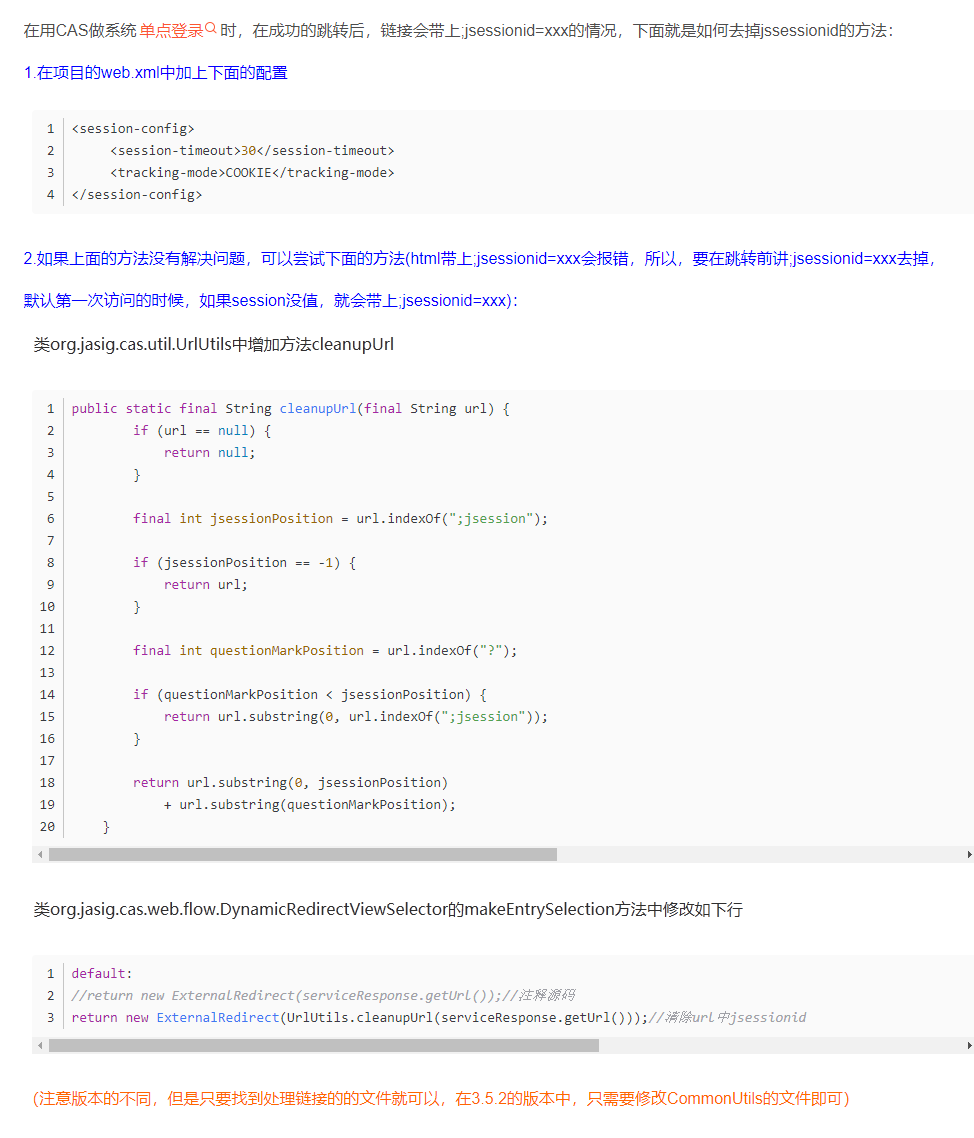Click the right arrow of the bottom code scrollbar
Viewport: 974px width, 1138px height.
click(x=966, y=1044)
